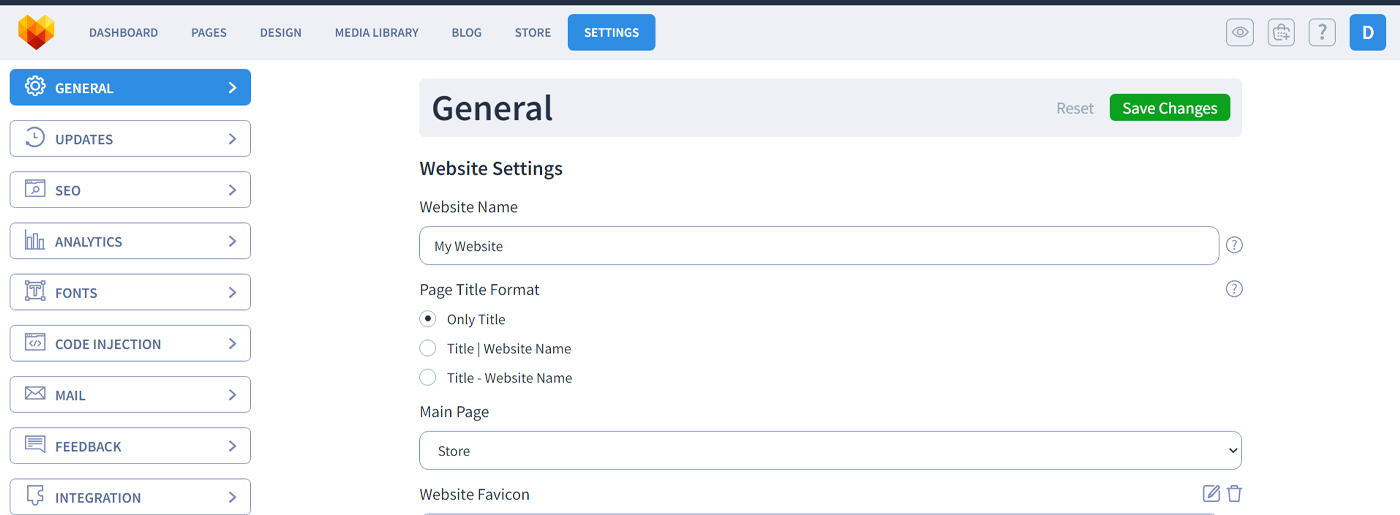Click help icon beside Page Title Format
Image resolution: width=1400 pixels, height=515 pixels.
[1234, 289]
